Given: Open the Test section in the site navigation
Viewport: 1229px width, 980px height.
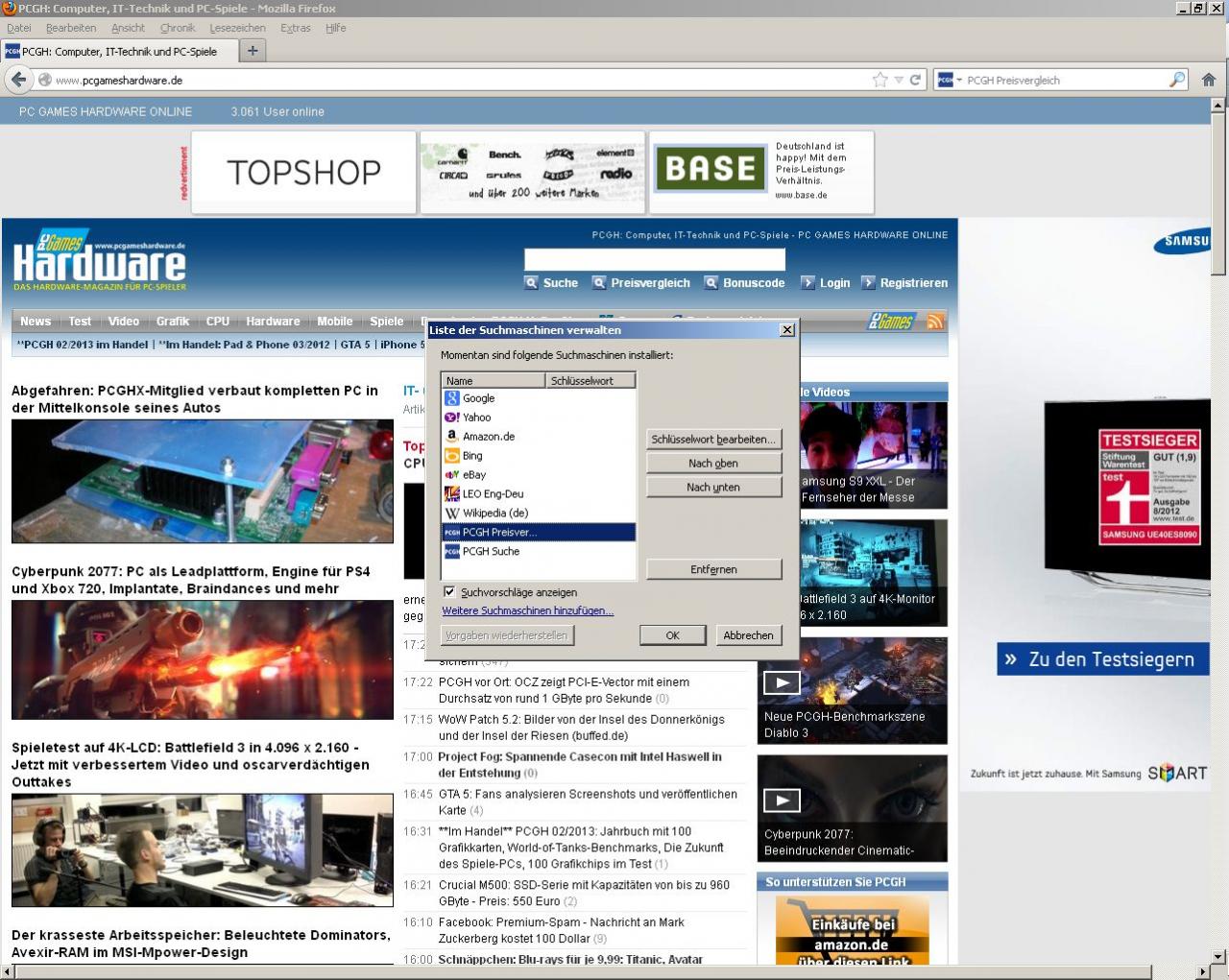Looking at the screenshot, I should [x=80, y=322].
